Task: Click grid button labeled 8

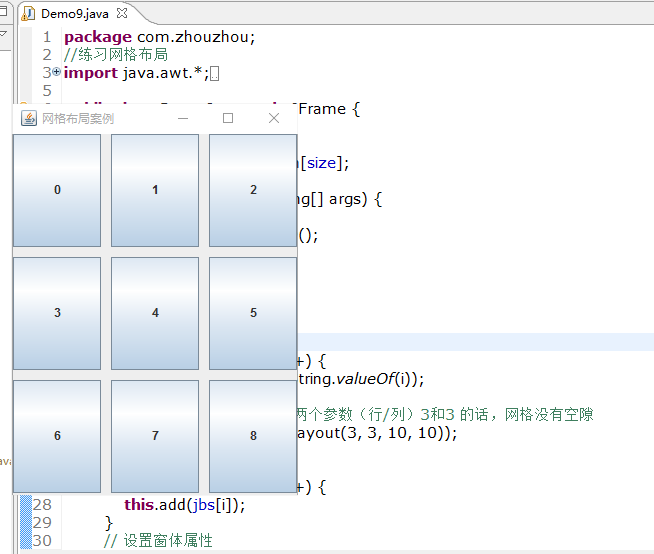Action: click(x=253, y=436)
